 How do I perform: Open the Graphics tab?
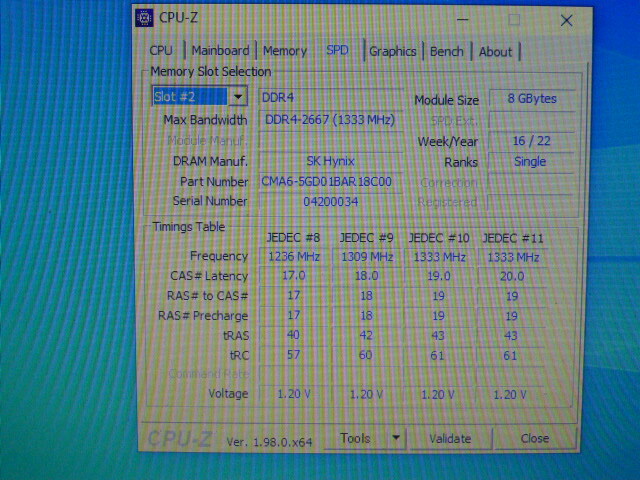pyautogui.click(x=393, y=51)
